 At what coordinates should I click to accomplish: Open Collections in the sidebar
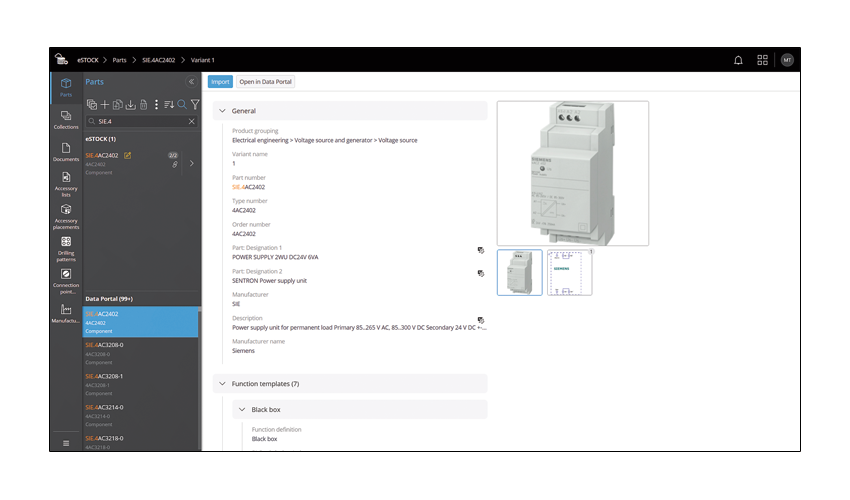[x=66, y=120]
